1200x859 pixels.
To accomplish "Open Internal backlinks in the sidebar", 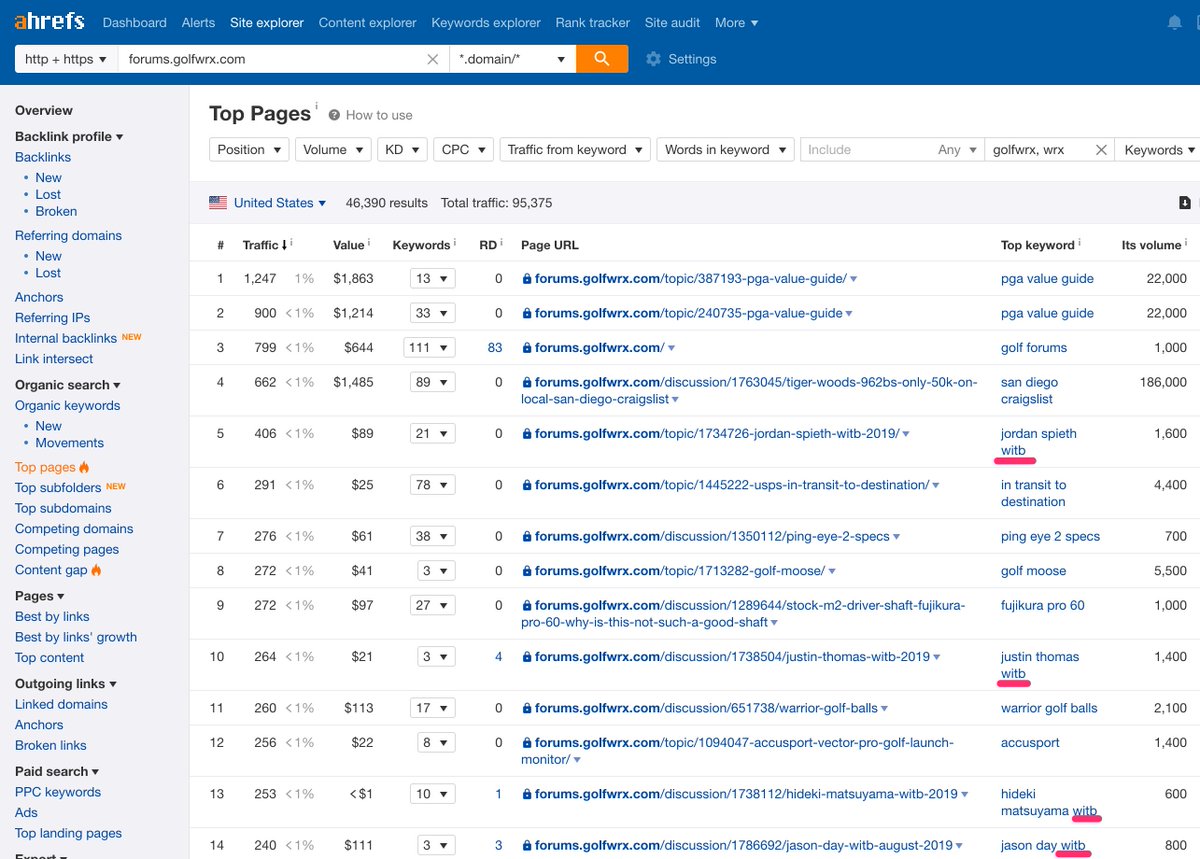I will [x=66, y=338].
